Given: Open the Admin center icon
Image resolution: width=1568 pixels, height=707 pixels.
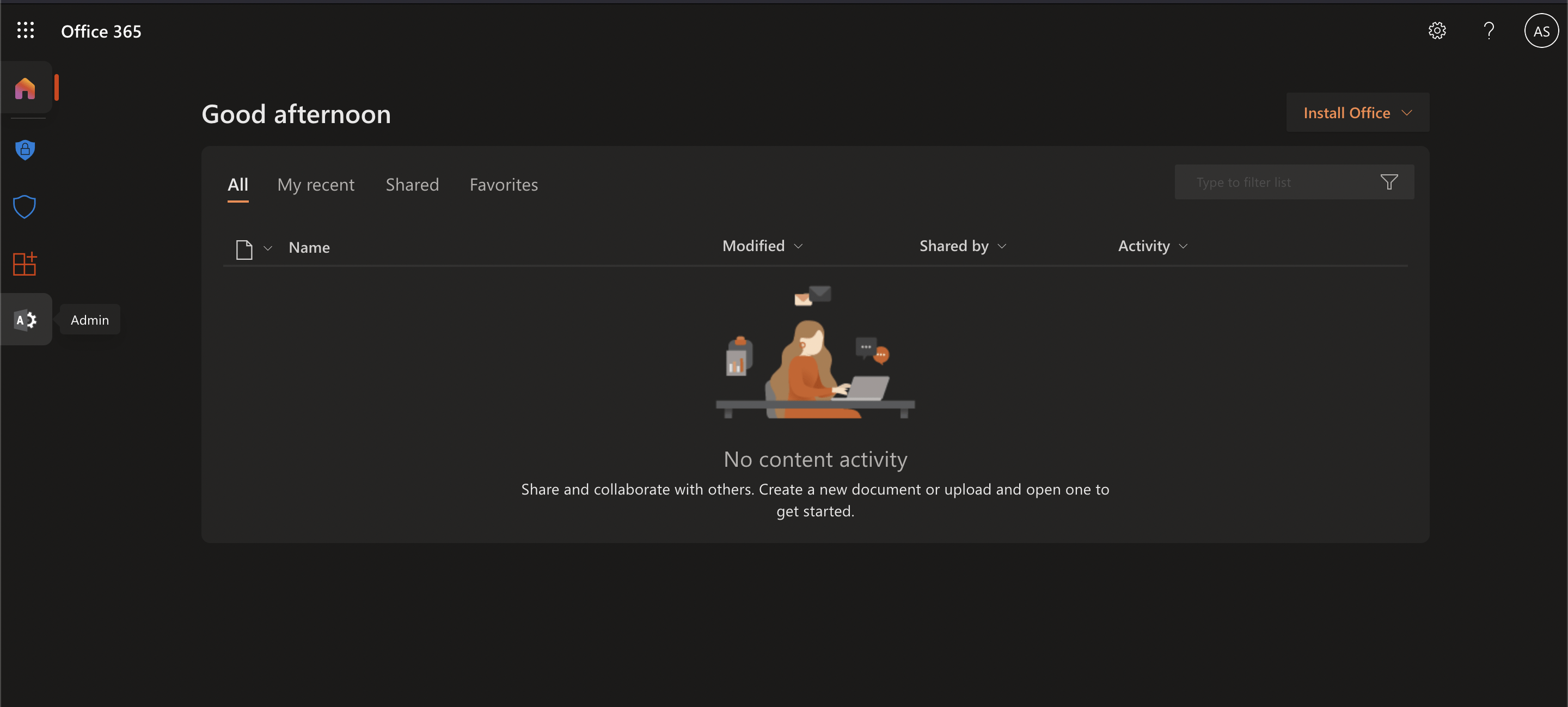Looking at the screenshot, I should 25,320.
